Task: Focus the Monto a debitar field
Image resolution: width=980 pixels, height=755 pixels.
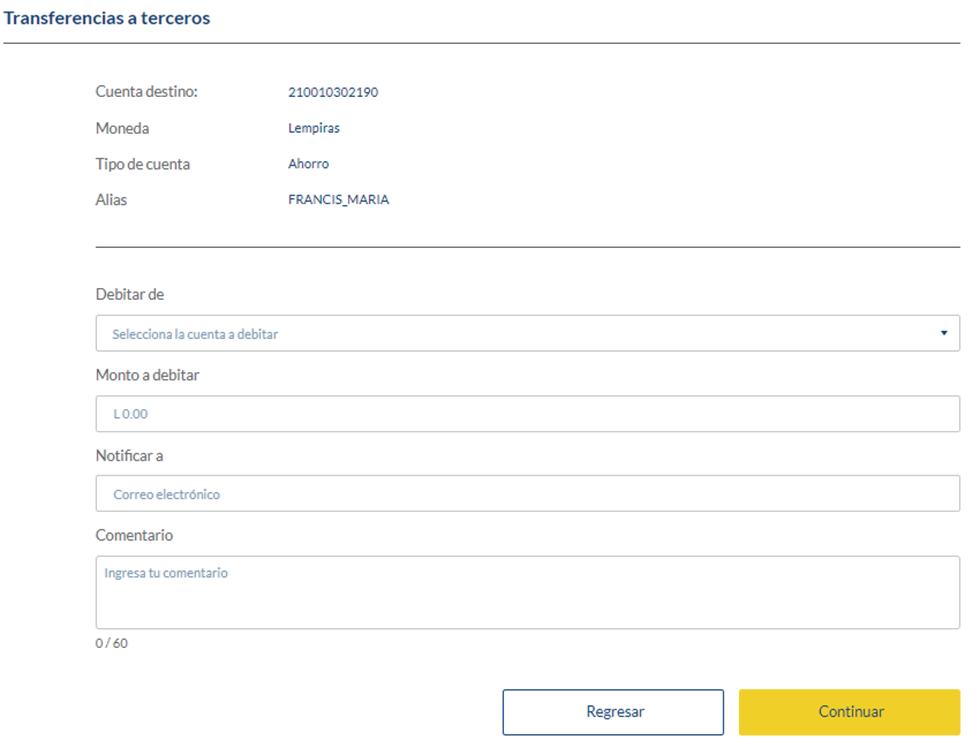Action: (x=528, y=414)
